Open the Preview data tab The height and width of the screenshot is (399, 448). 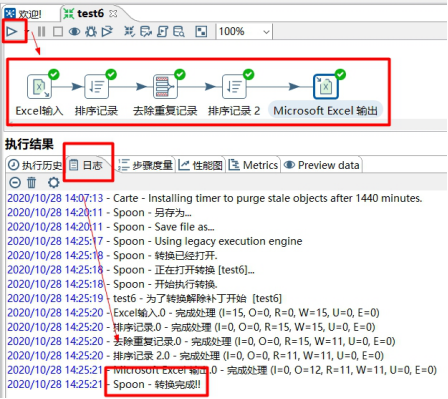coord(321,165)
